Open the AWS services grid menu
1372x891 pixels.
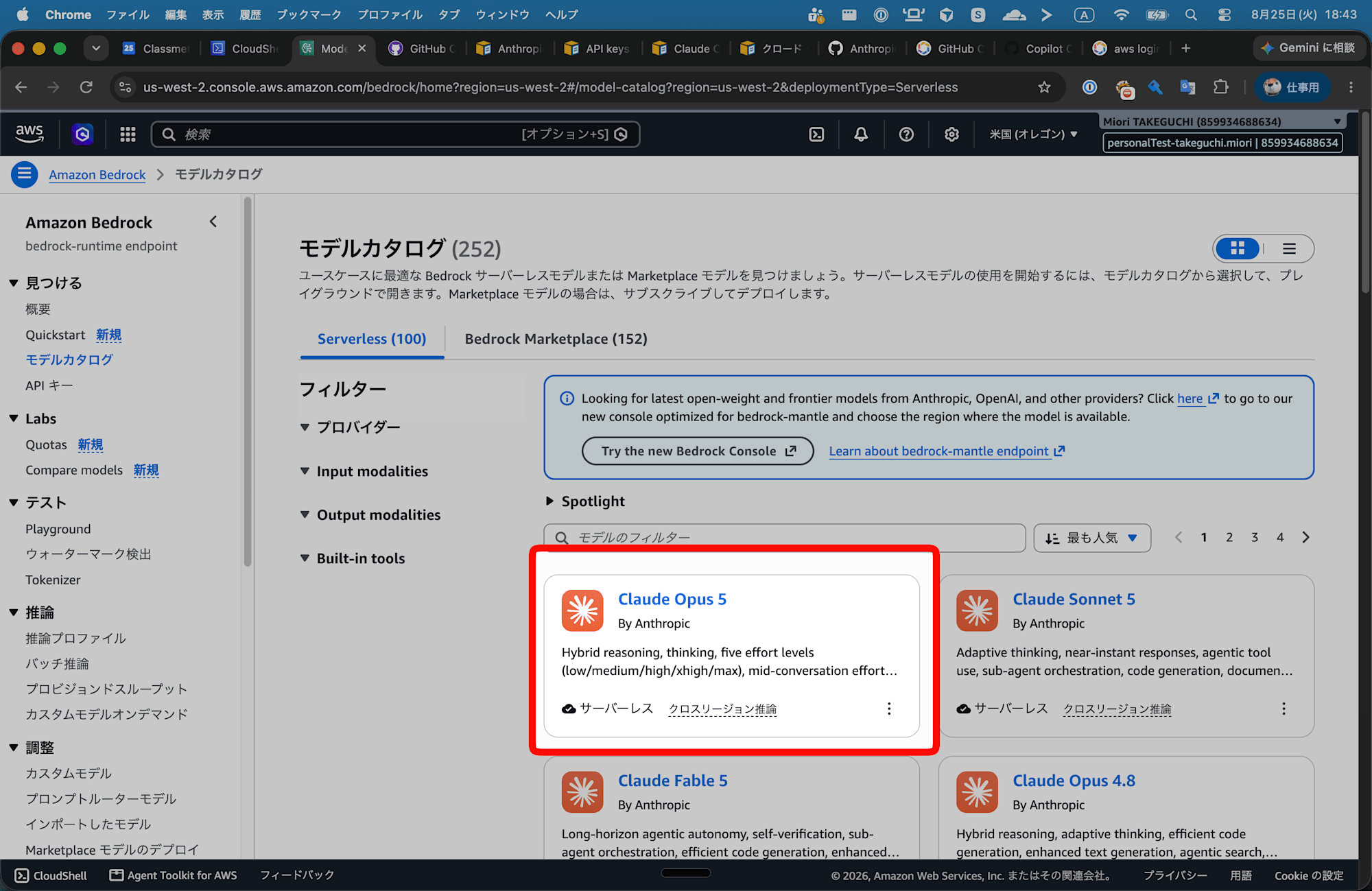(128, 134)
